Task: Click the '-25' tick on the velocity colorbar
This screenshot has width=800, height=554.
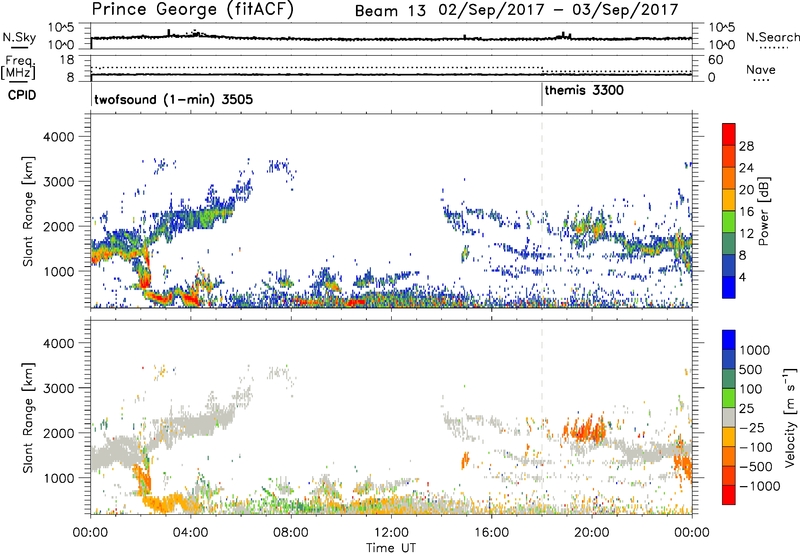Action: pyautogui.click(x=752, y=428)
